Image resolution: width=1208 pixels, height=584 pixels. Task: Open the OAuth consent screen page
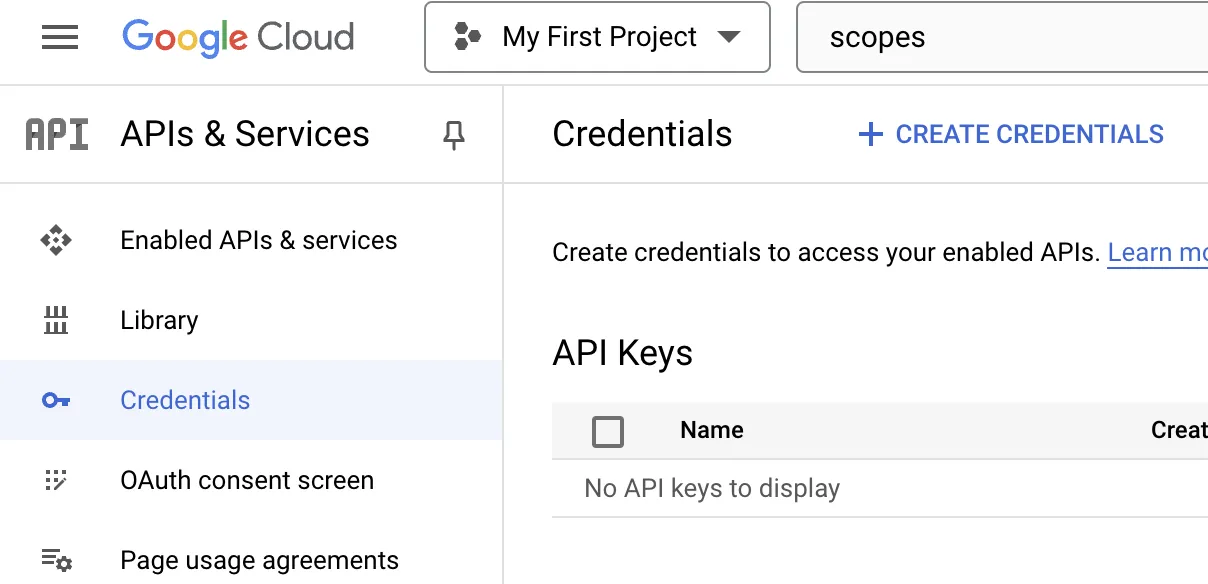tap(250, 480)
